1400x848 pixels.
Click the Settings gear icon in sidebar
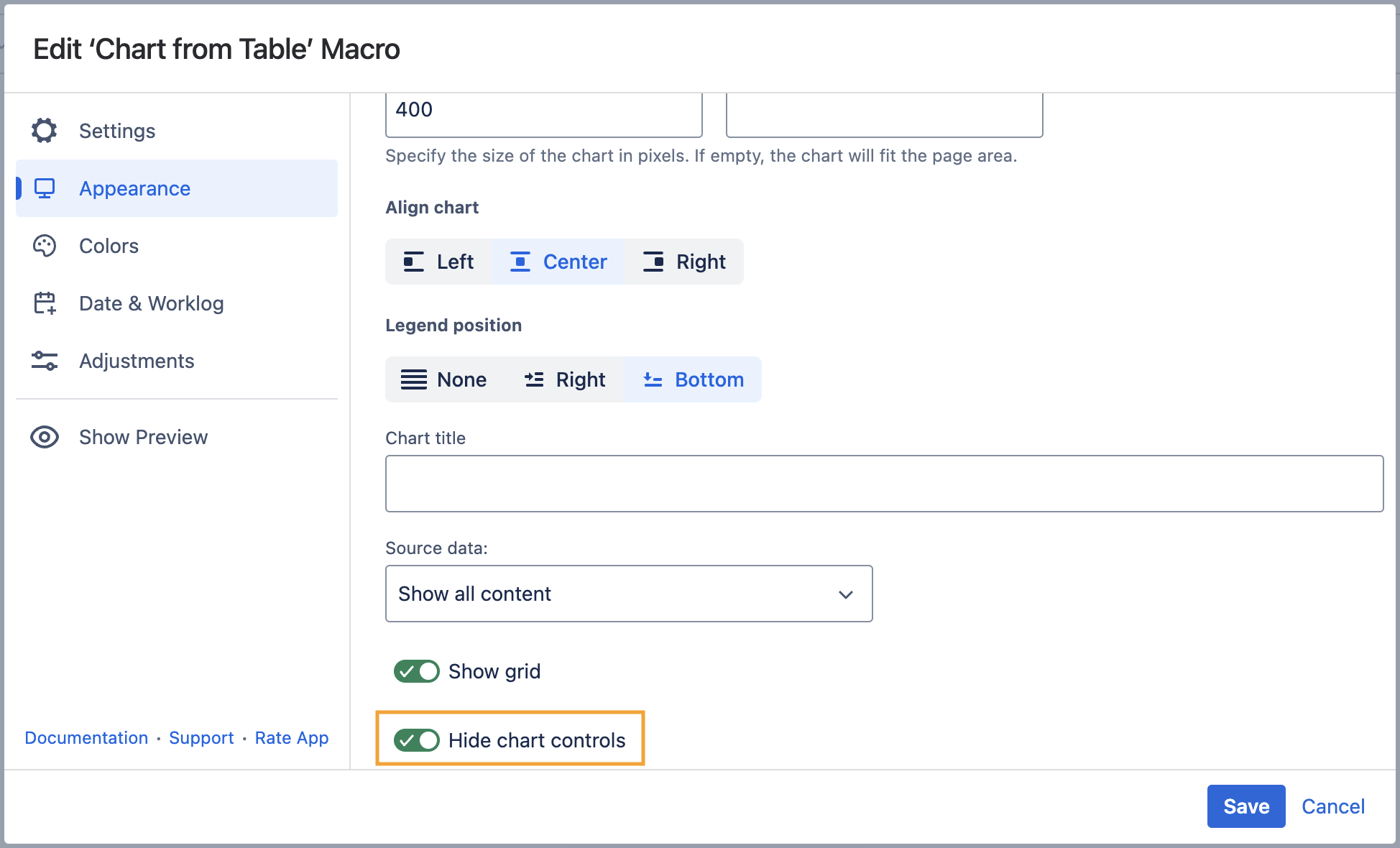[44, 131]
